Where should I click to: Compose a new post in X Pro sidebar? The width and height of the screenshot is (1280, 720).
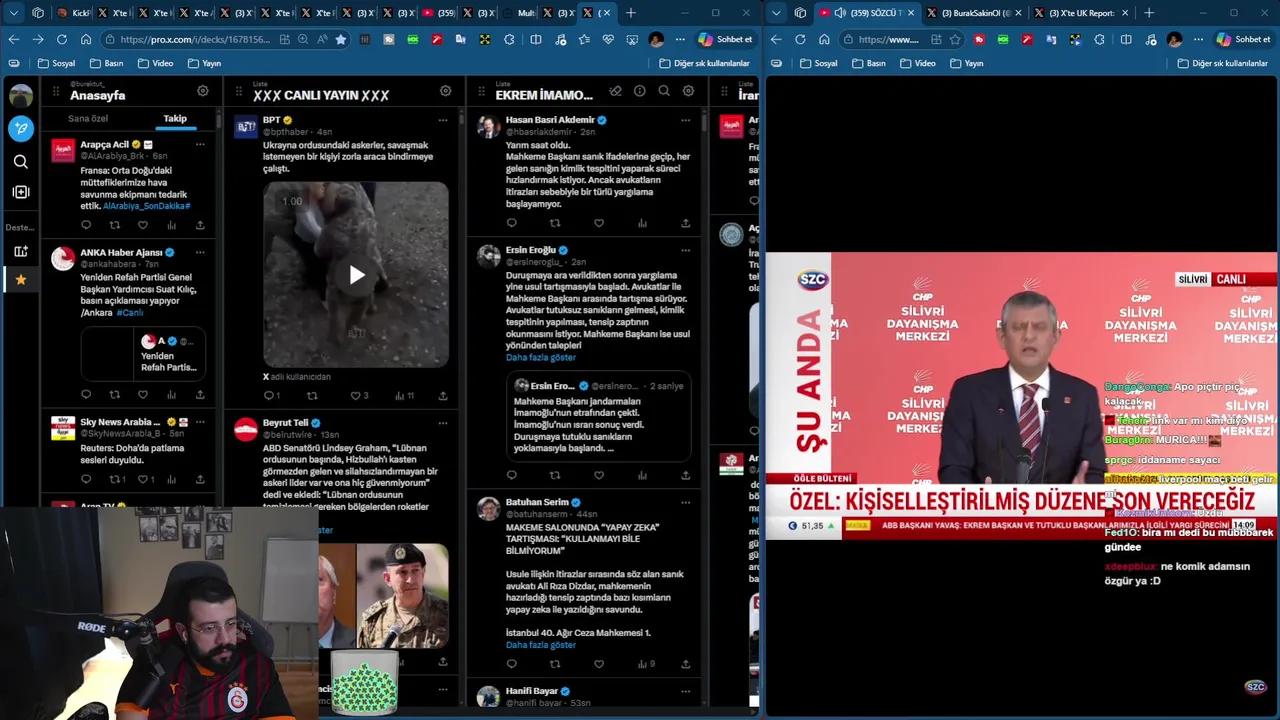coord(21,128)
